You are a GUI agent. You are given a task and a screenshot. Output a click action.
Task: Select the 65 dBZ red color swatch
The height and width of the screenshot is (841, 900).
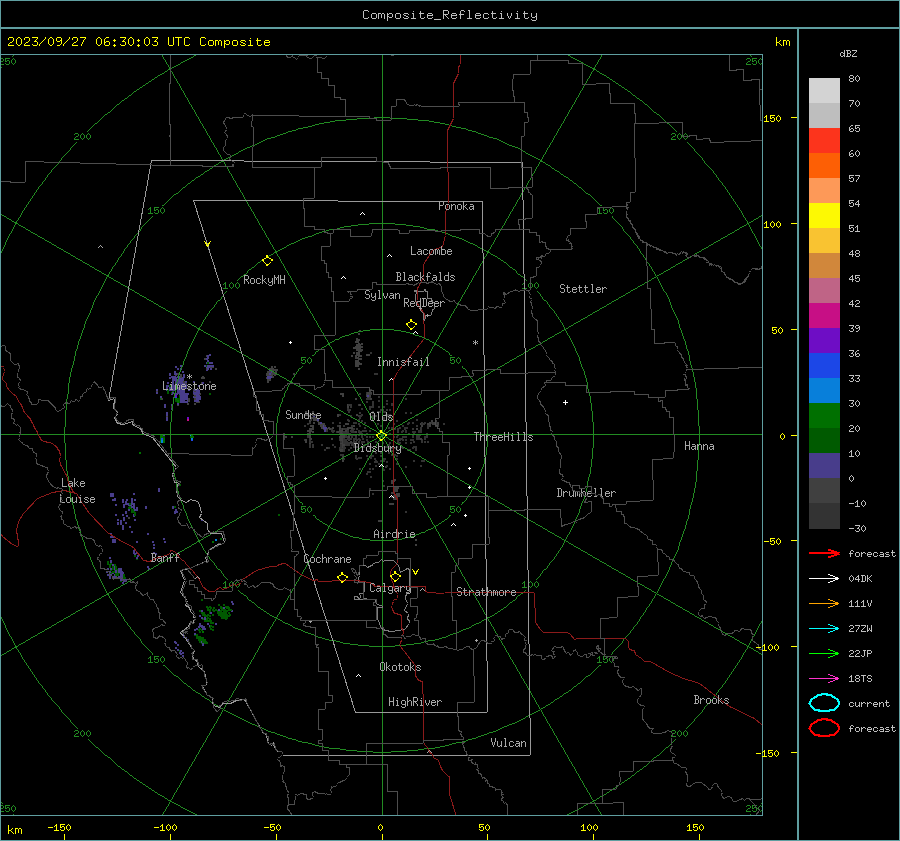click(x=824, y=141)
